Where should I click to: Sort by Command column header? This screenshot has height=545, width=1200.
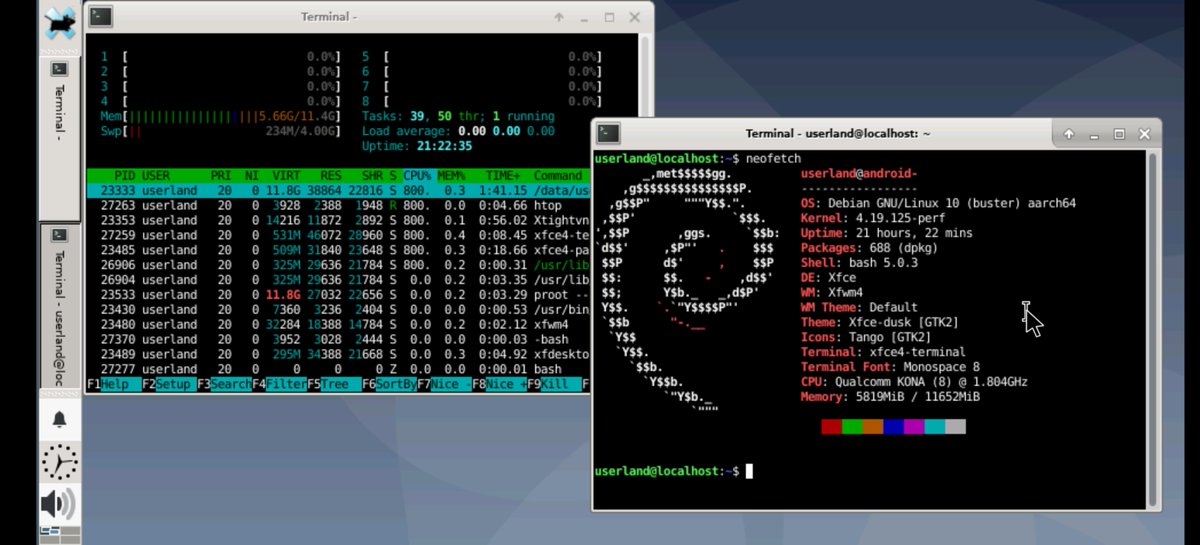coord(558,175)
